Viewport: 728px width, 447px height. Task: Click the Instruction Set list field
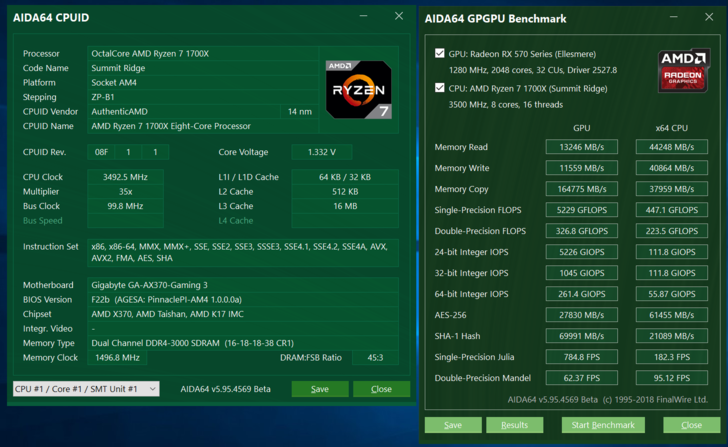click(x=243, y=253)
